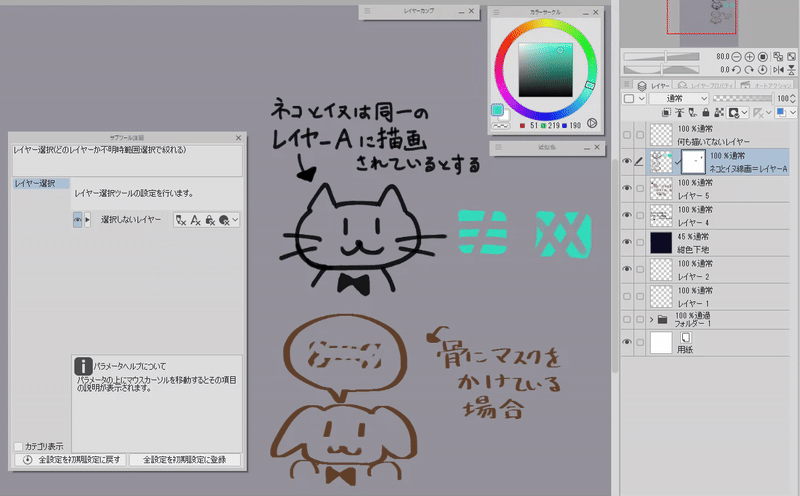
Task: Switch to the レイヤープロパティ tab
Action: pos(705,85)
